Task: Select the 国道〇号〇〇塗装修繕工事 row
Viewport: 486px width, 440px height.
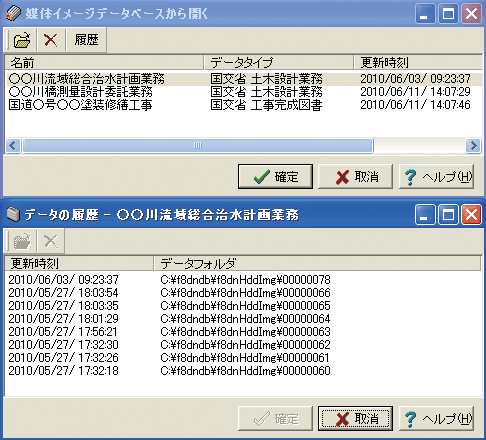Action: 244,105
